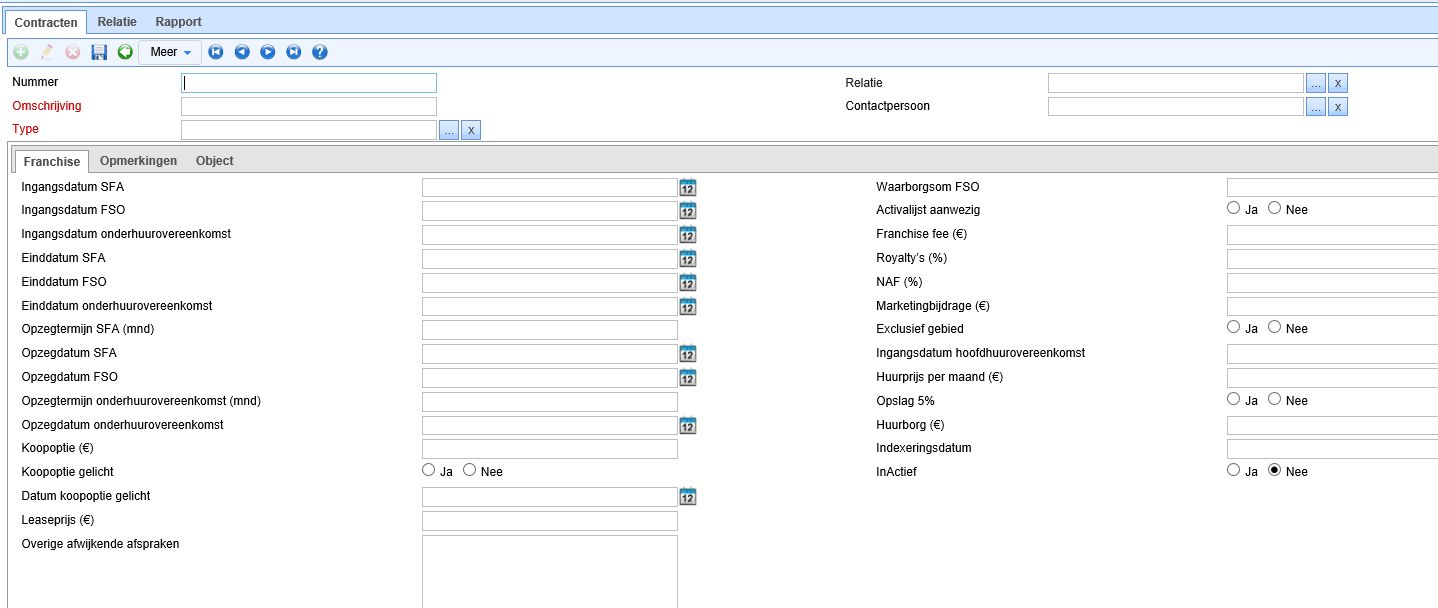Go to the first record
The image size is (1438, 608).
click(x=216, y=52)
